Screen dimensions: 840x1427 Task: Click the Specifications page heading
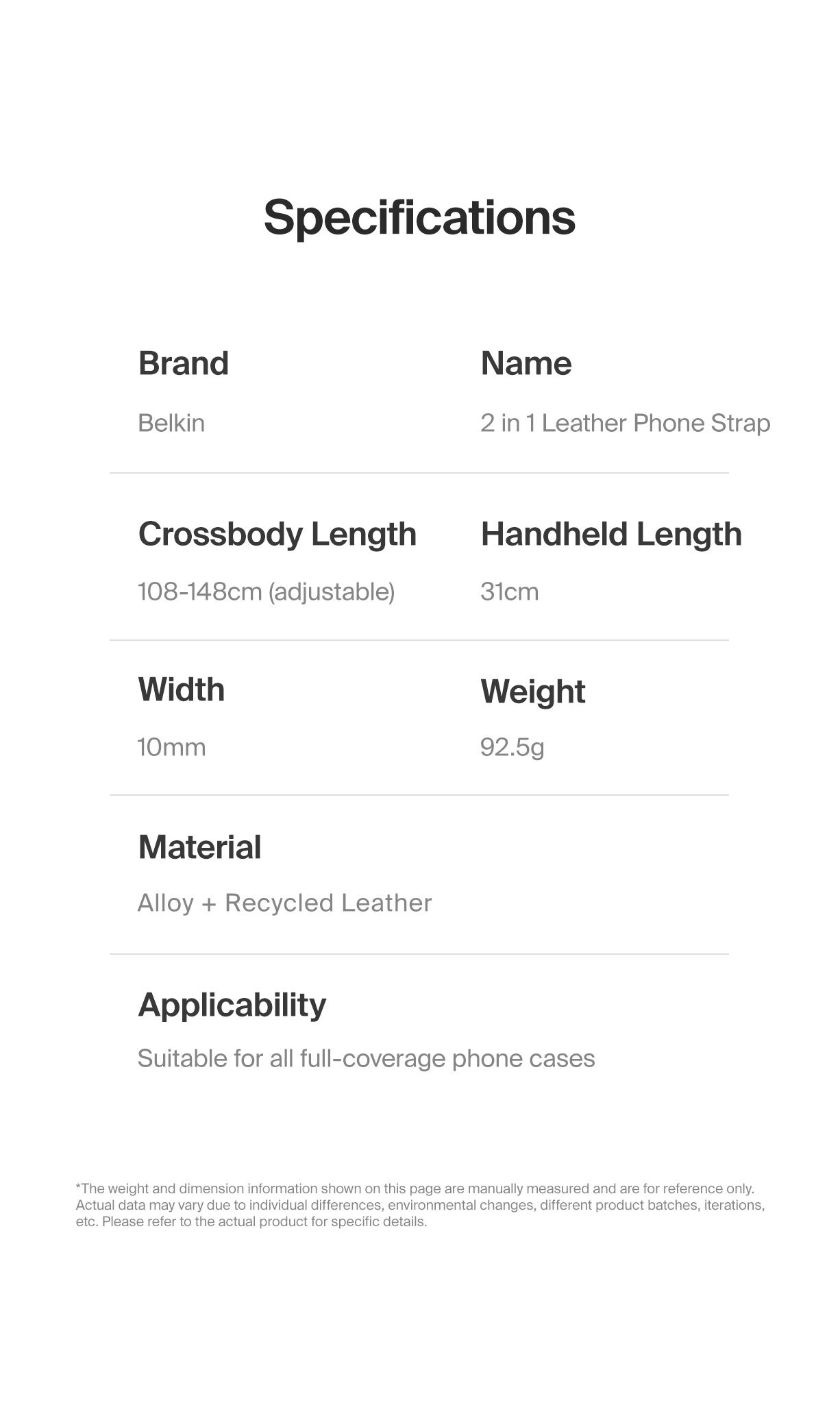(x=419, y=217)
